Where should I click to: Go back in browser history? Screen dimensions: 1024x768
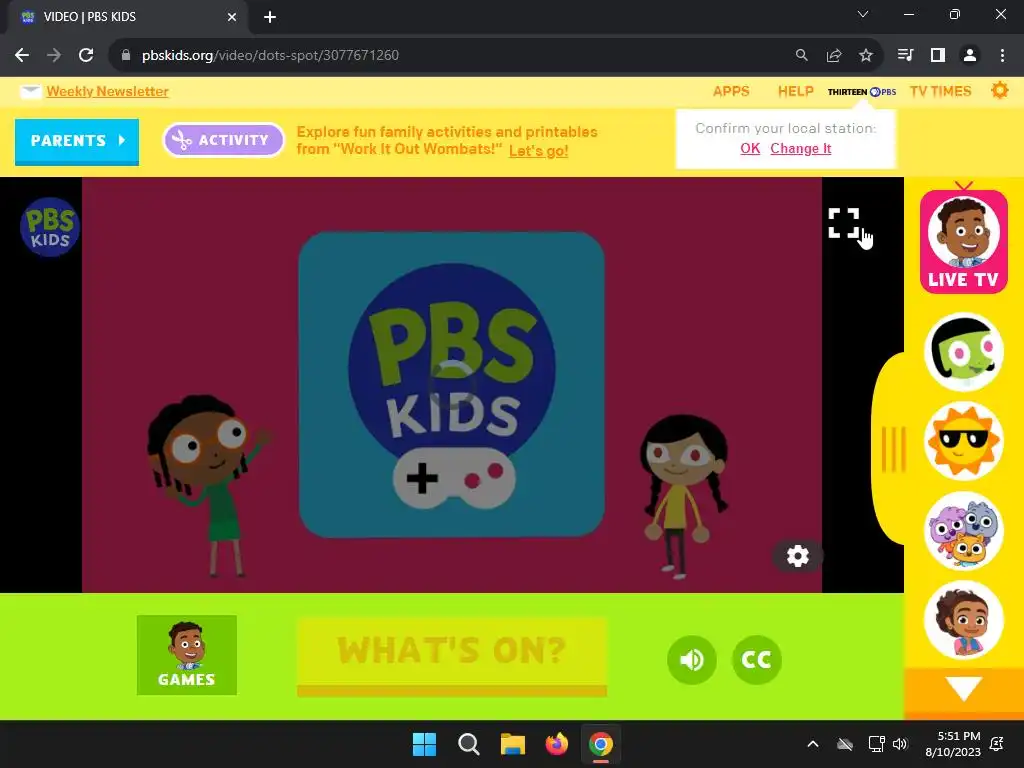(22, 55)
